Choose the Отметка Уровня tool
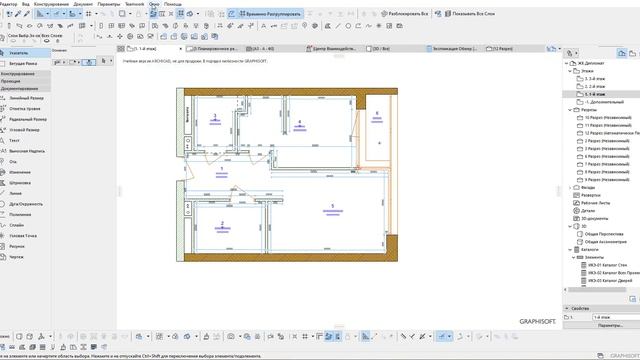This screenshot has width=640, height=360. (24, 109)
